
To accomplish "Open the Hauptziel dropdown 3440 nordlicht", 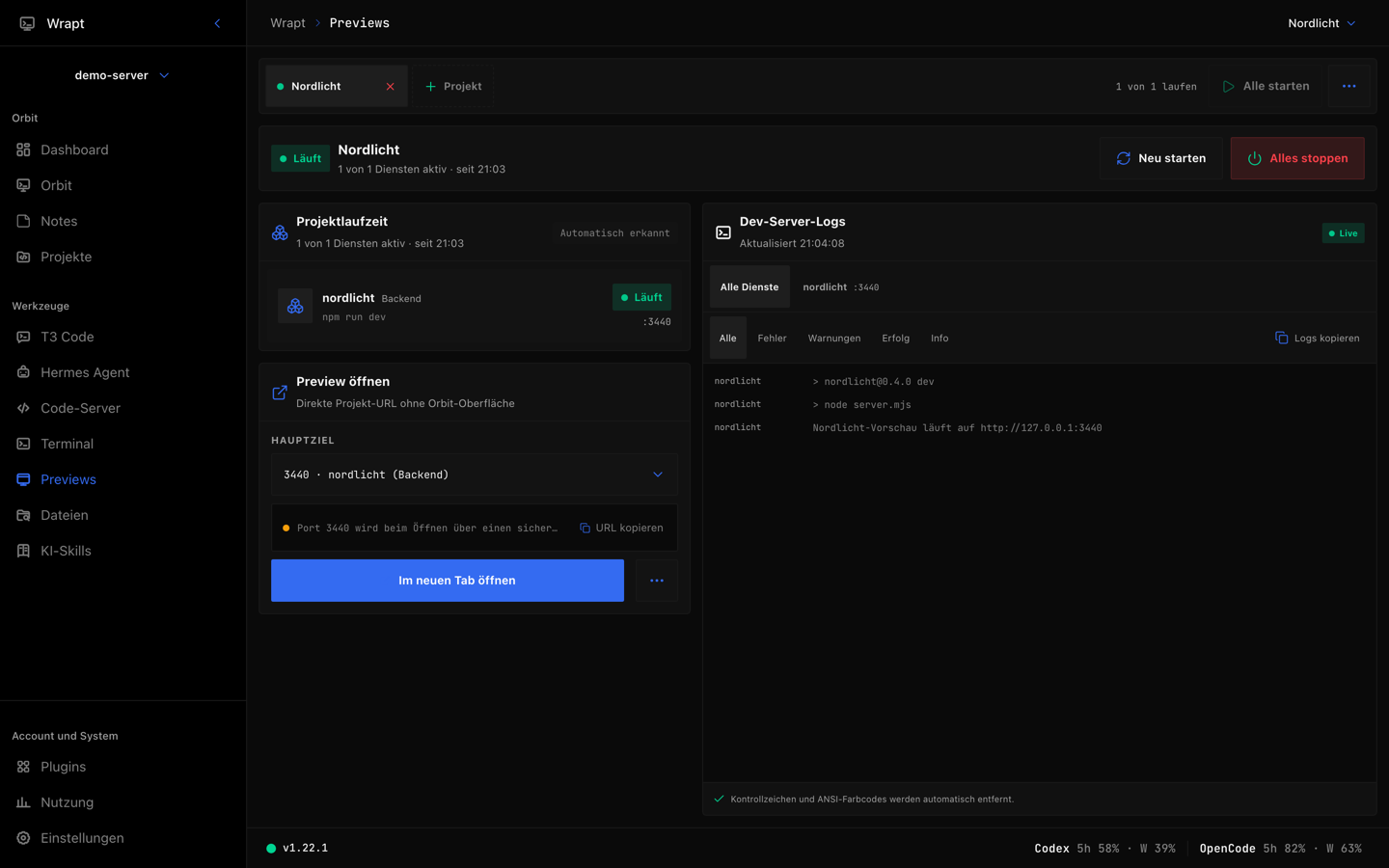I will pyautogui.click(x=474, y=475).
